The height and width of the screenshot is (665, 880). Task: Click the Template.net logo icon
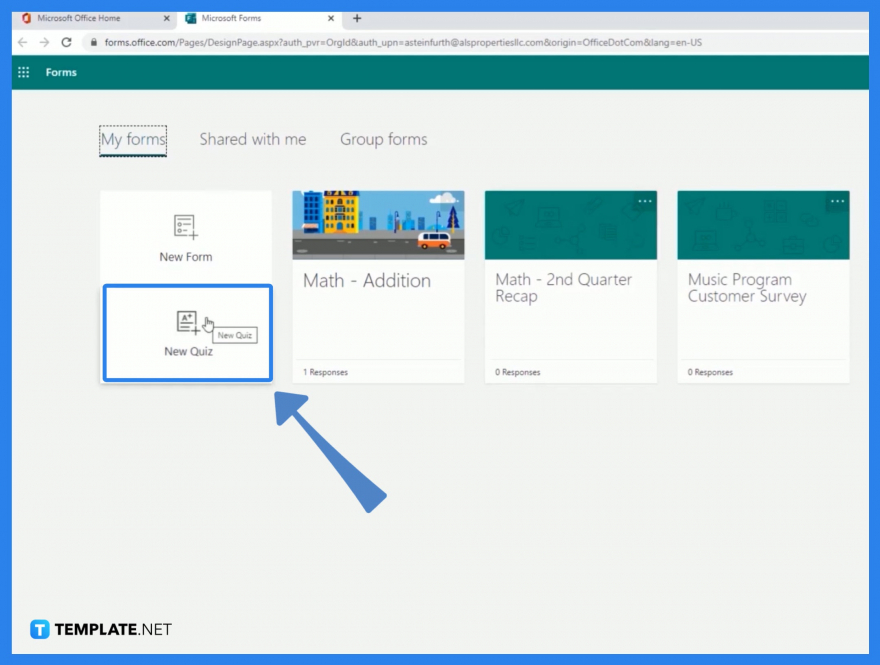click(x=40, y=629)
